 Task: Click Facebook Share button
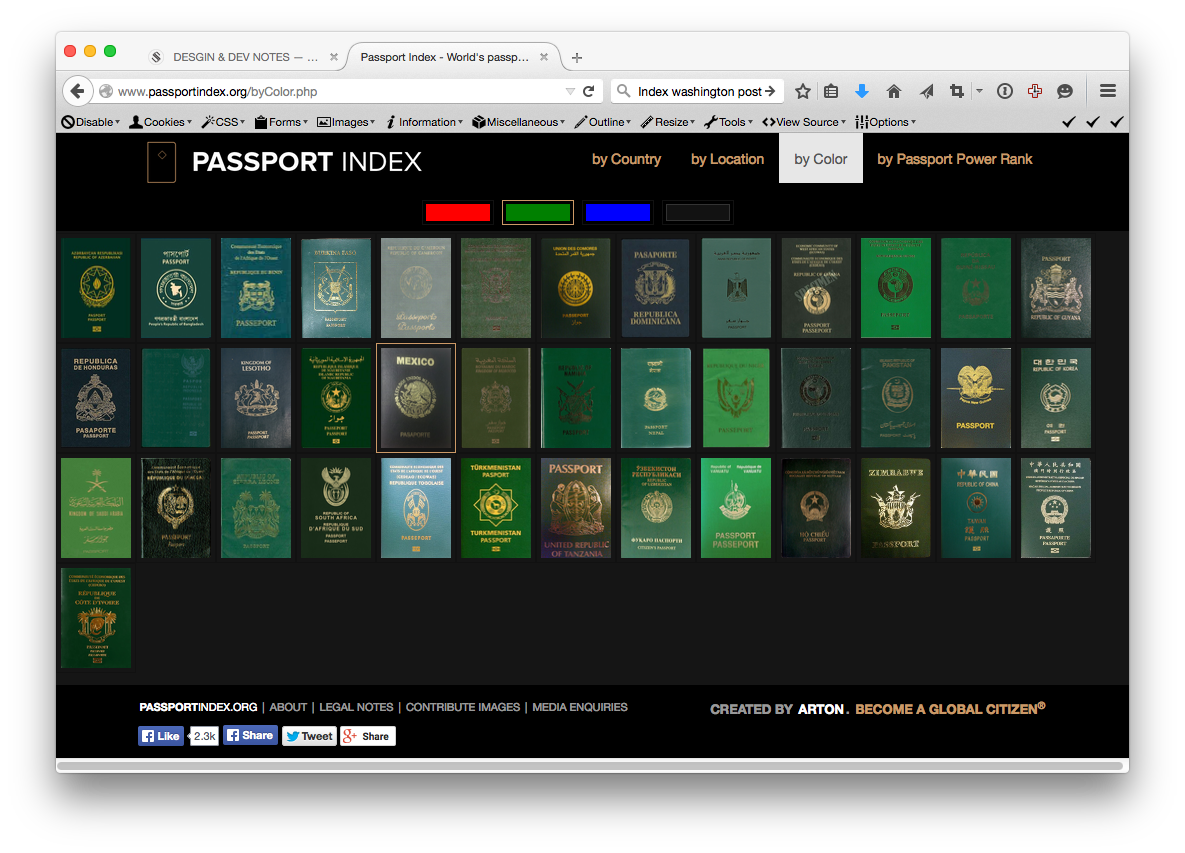point(250,735)
